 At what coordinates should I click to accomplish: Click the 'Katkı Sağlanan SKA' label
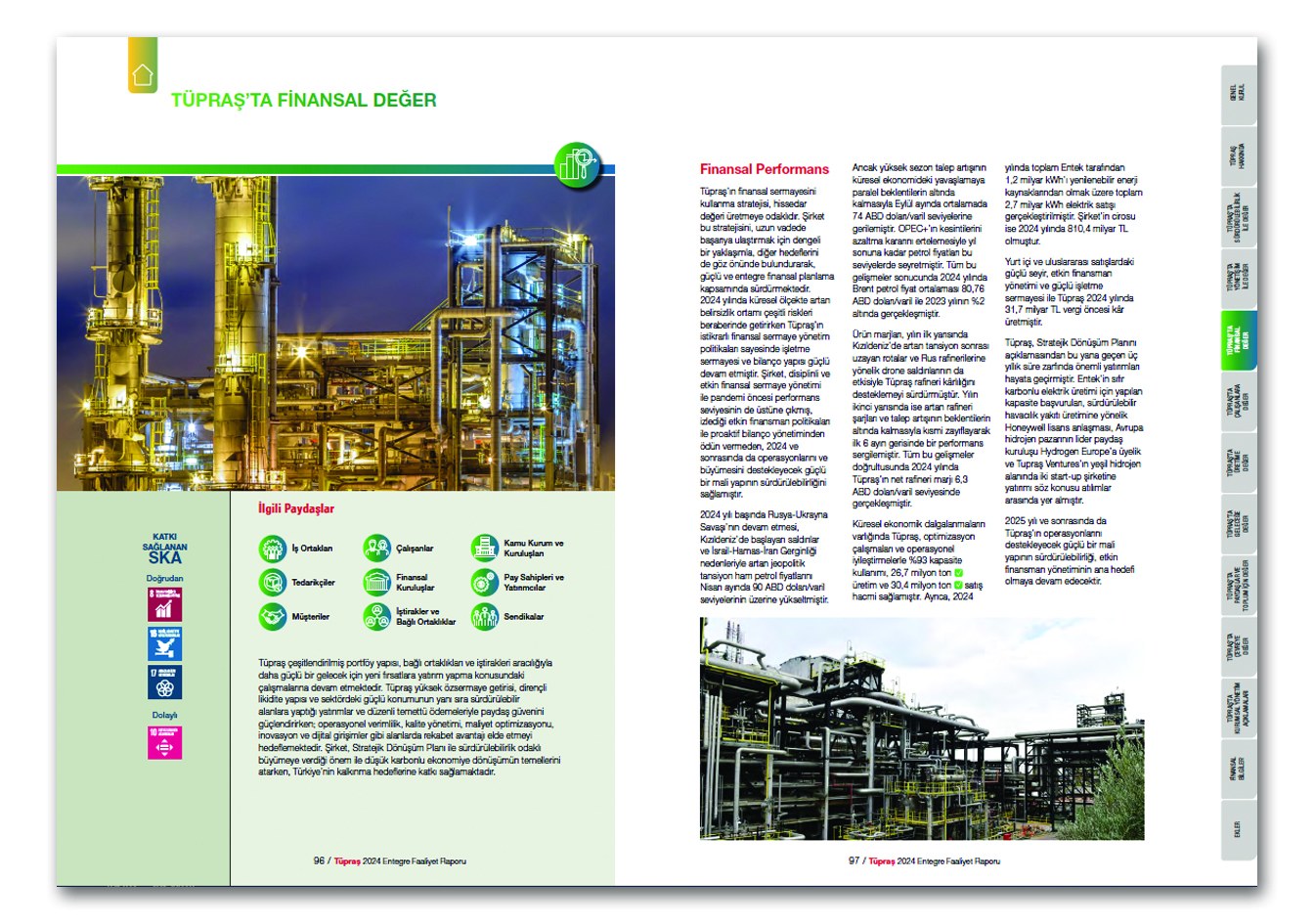(164, 550)
